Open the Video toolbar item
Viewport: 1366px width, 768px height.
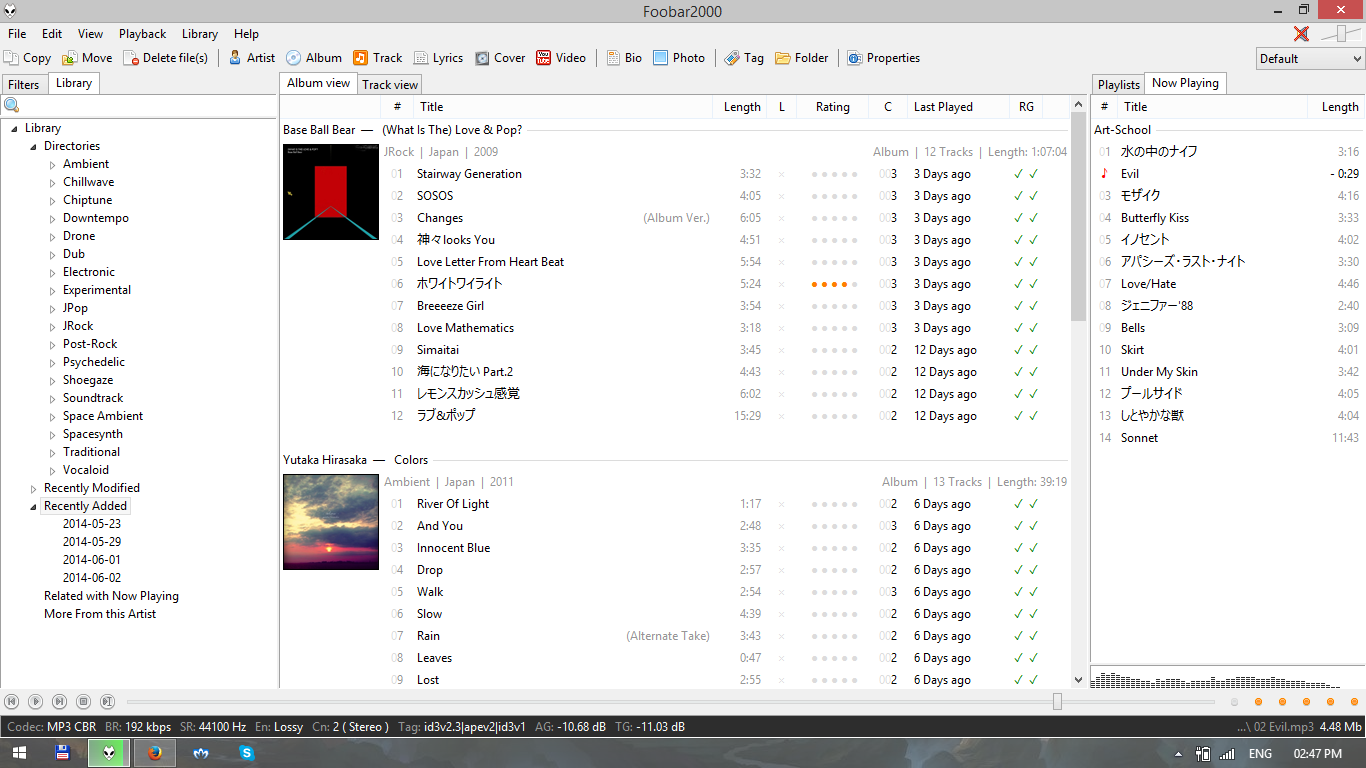point(561,58)
